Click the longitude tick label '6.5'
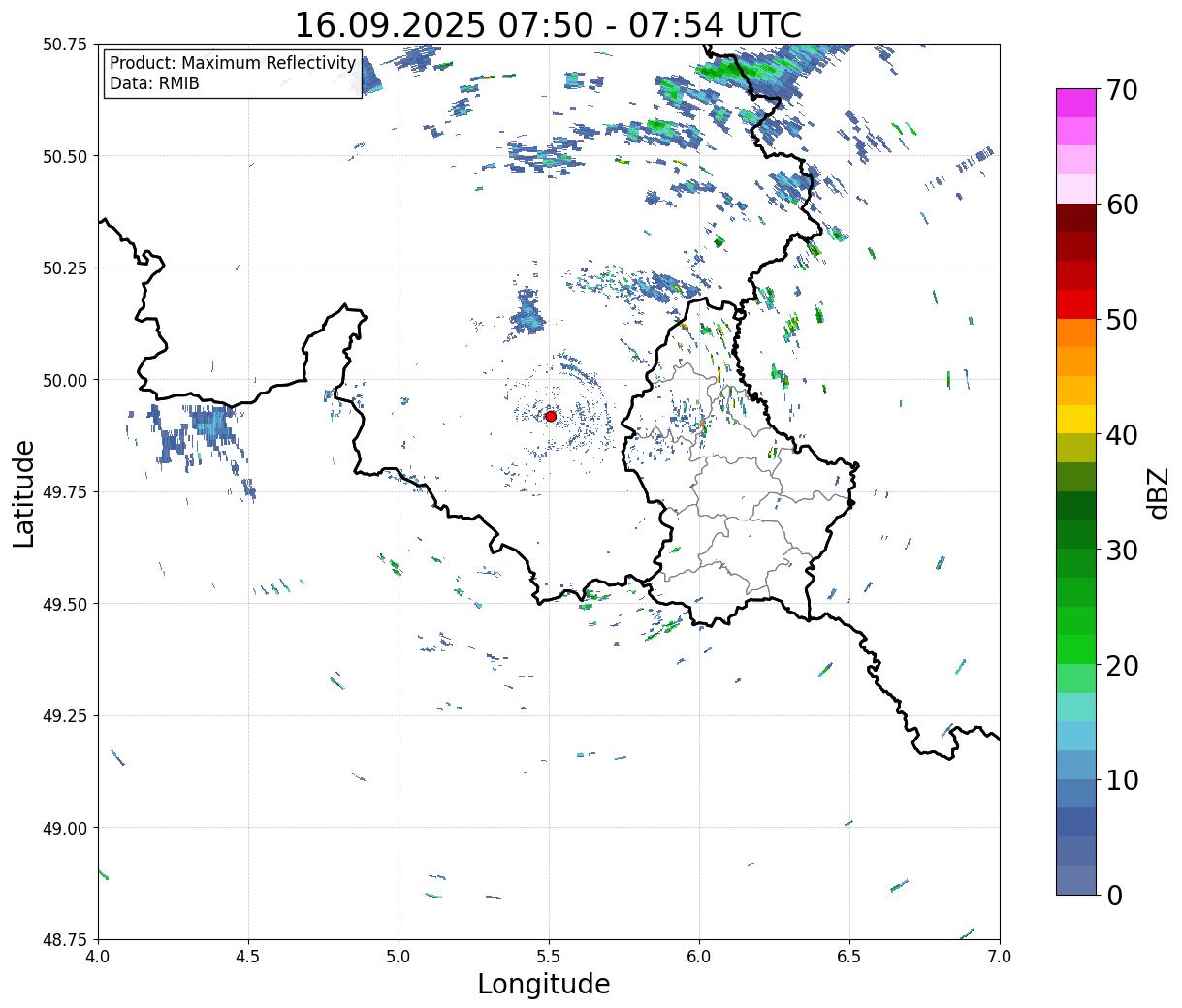 coord(849,957)
